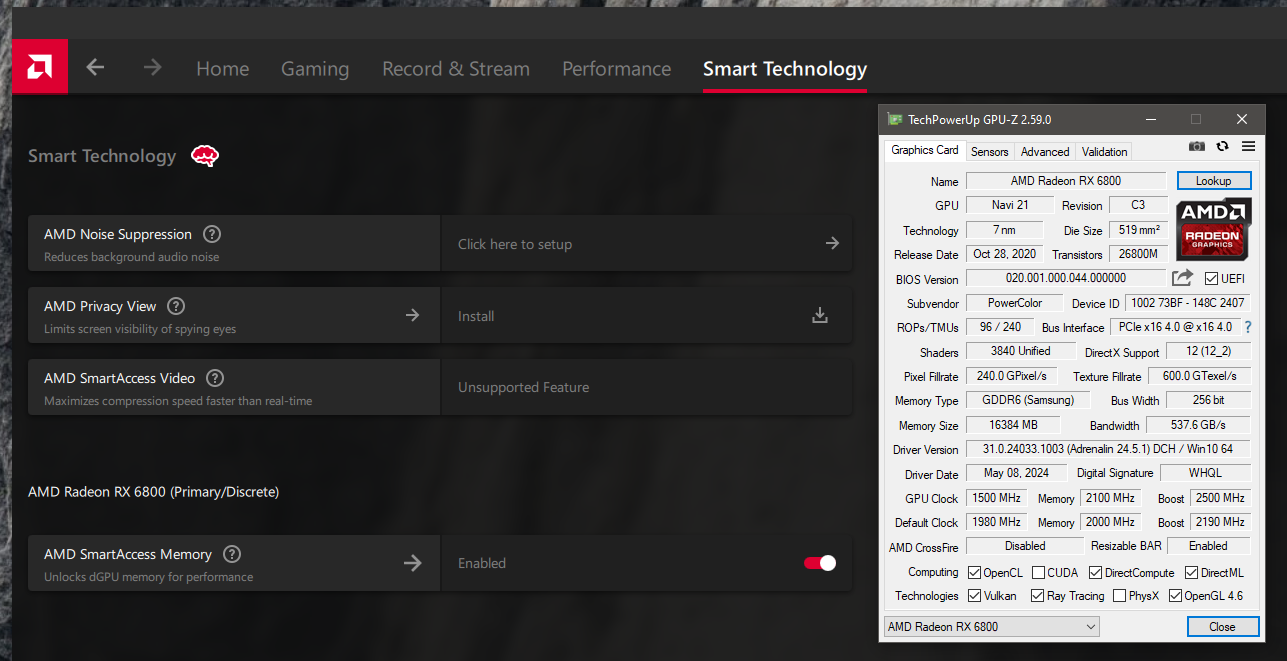Click the Bandwidth 537.6 GB/s field
1287x661 pixels.
click(1198, 425)
